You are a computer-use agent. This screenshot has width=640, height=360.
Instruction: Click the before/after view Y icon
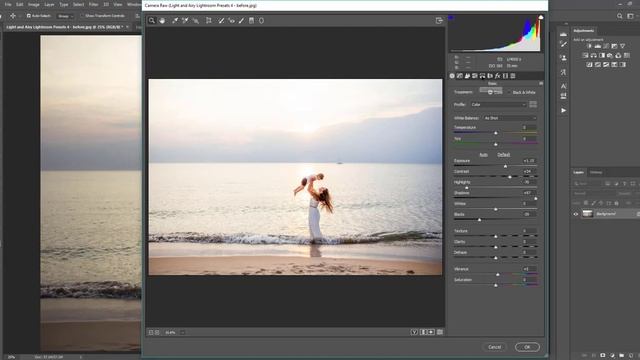tap(414, 332)
